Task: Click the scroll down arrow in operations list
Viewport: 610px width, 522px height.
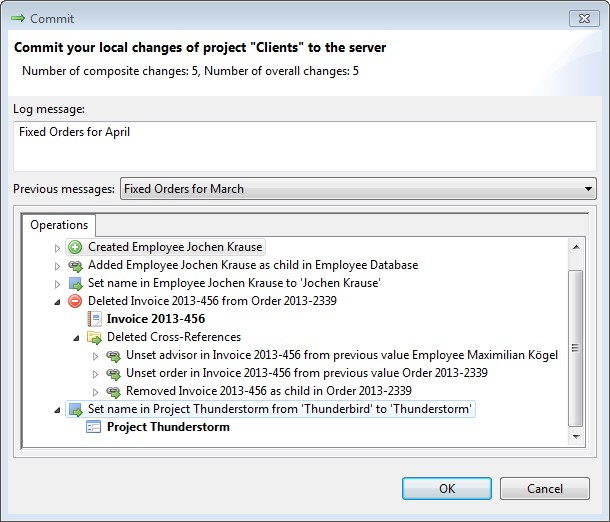Action: pyautogui.click(x=576, y=437)
